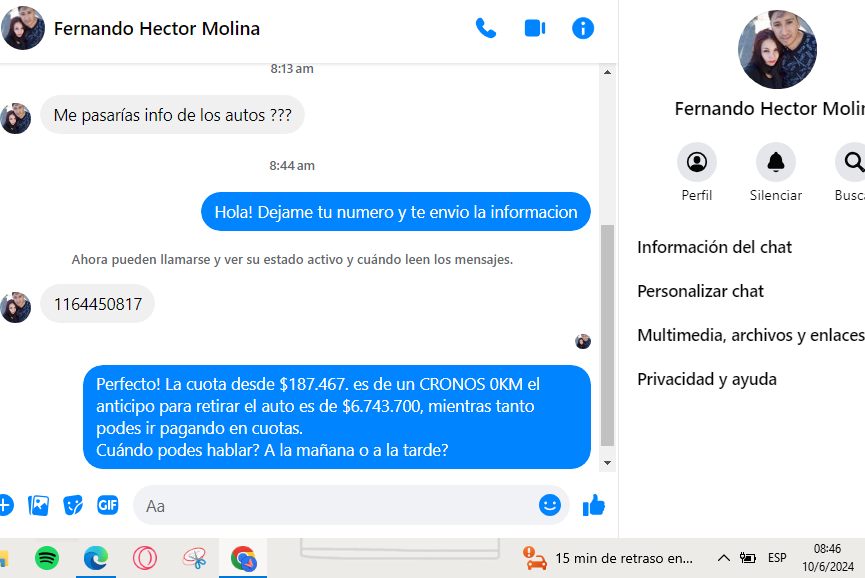The height and width of the screenshot is (578, 865).
Task: Click the chat scrollbar thumb
Action: coord(607,335)
